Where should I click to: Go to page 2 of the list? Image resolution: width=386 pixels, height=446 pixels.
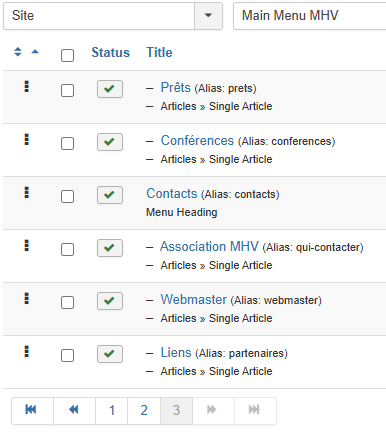tap(144, 411)
